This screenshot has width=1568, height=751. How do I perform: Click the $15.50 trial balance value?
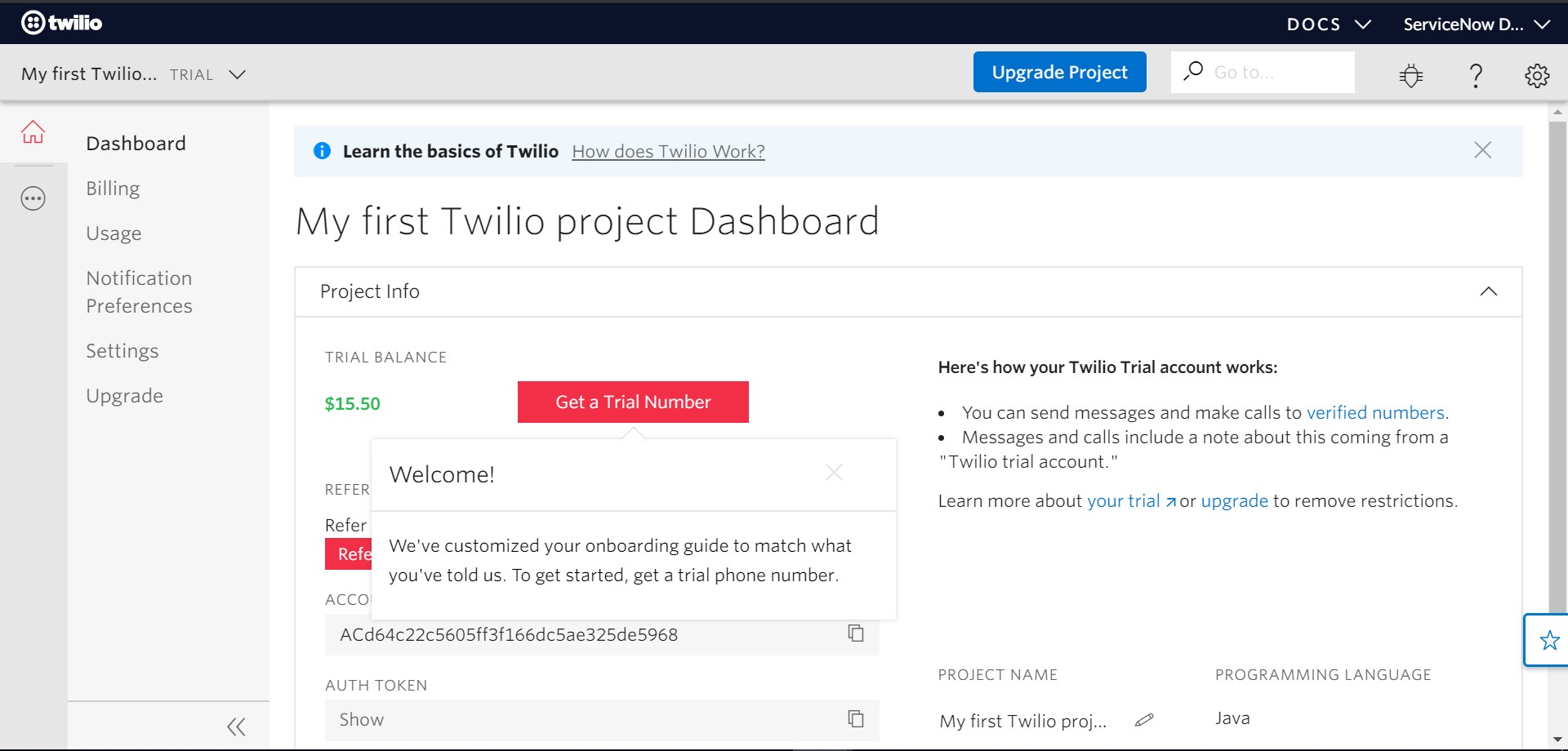click(352, 403)
